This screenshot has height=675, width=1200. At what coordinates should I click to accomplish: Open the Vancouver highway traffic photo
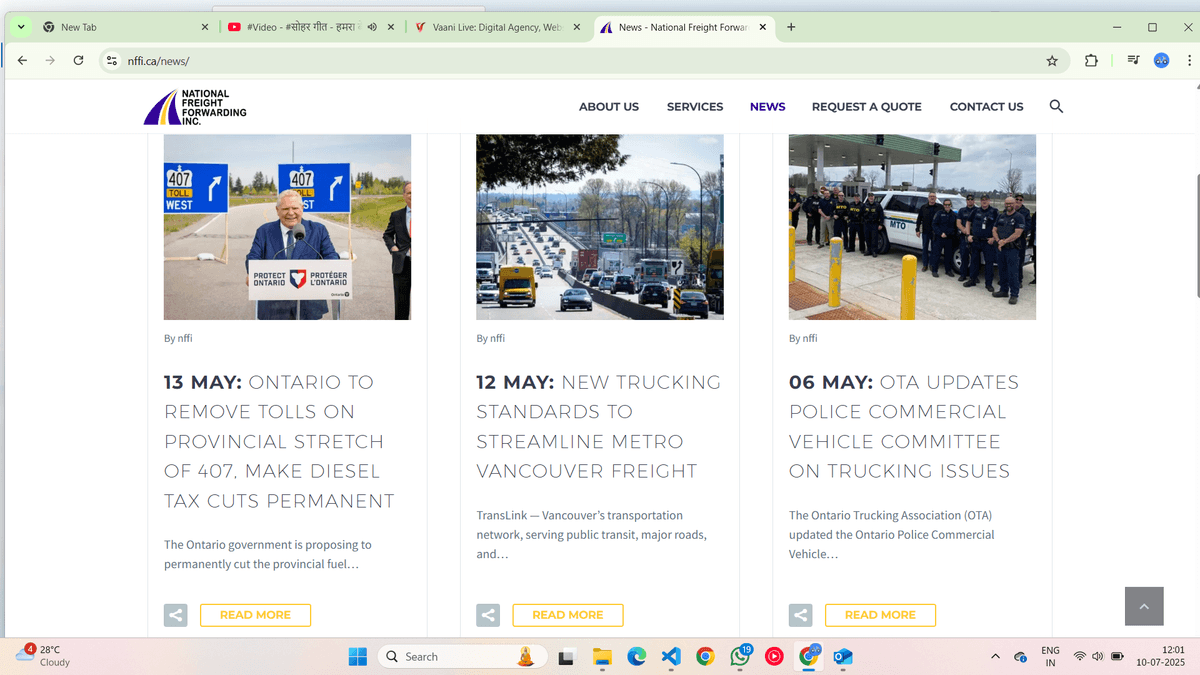point(600,227)
